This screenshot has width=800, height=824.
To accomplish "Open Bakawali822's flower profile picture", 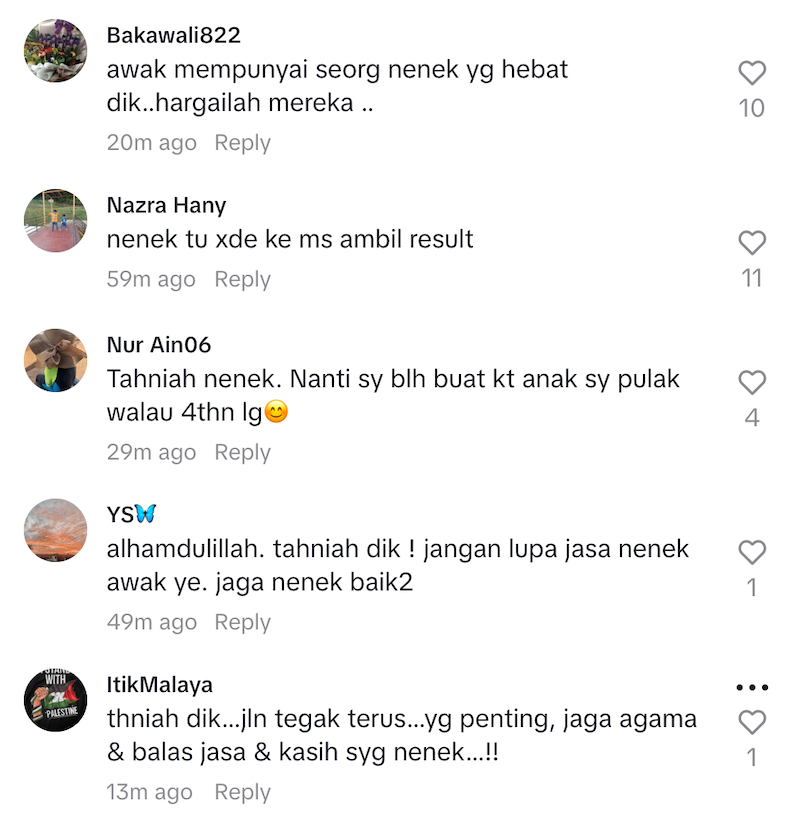I will point(56,51).
